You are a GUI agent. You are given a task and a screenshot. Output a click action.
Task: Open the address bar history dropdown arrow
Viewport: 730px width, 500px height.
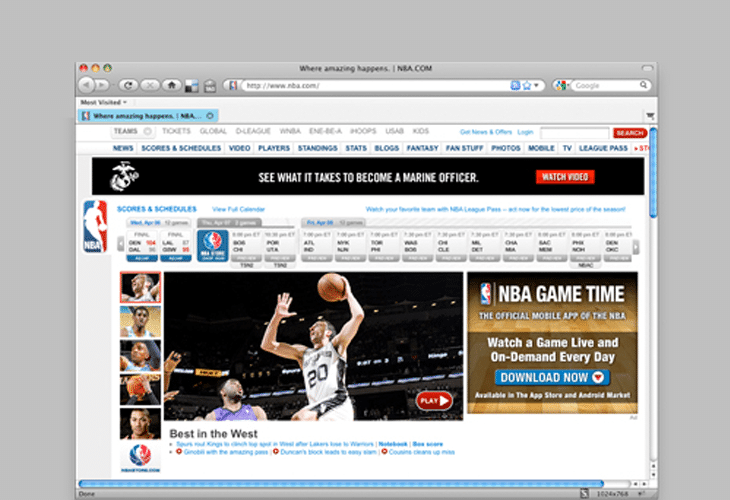pos(536,86)
